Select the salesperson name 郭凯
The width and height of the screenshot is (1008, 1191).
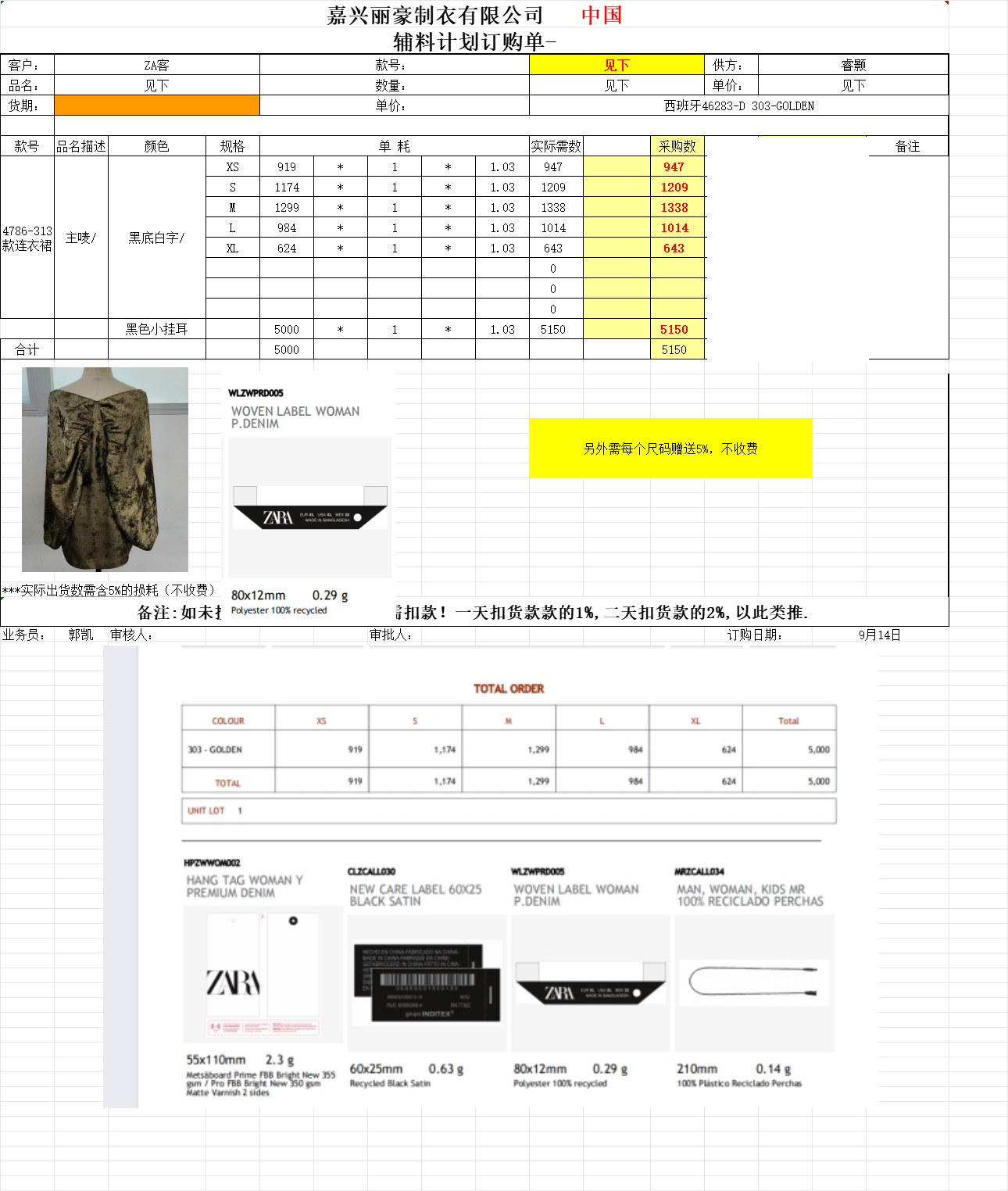[80, 635]
